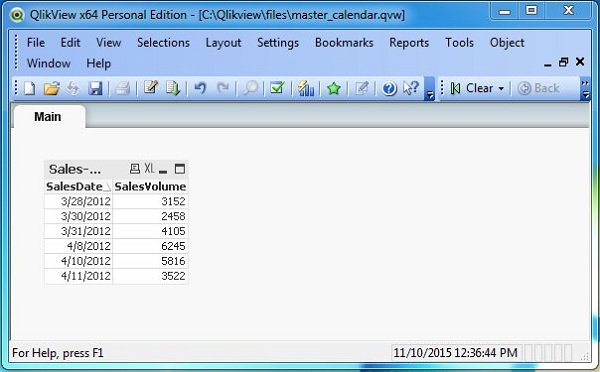Open the Tools menu
Screen dimensions: 600x372
click(x=459, y=42)
